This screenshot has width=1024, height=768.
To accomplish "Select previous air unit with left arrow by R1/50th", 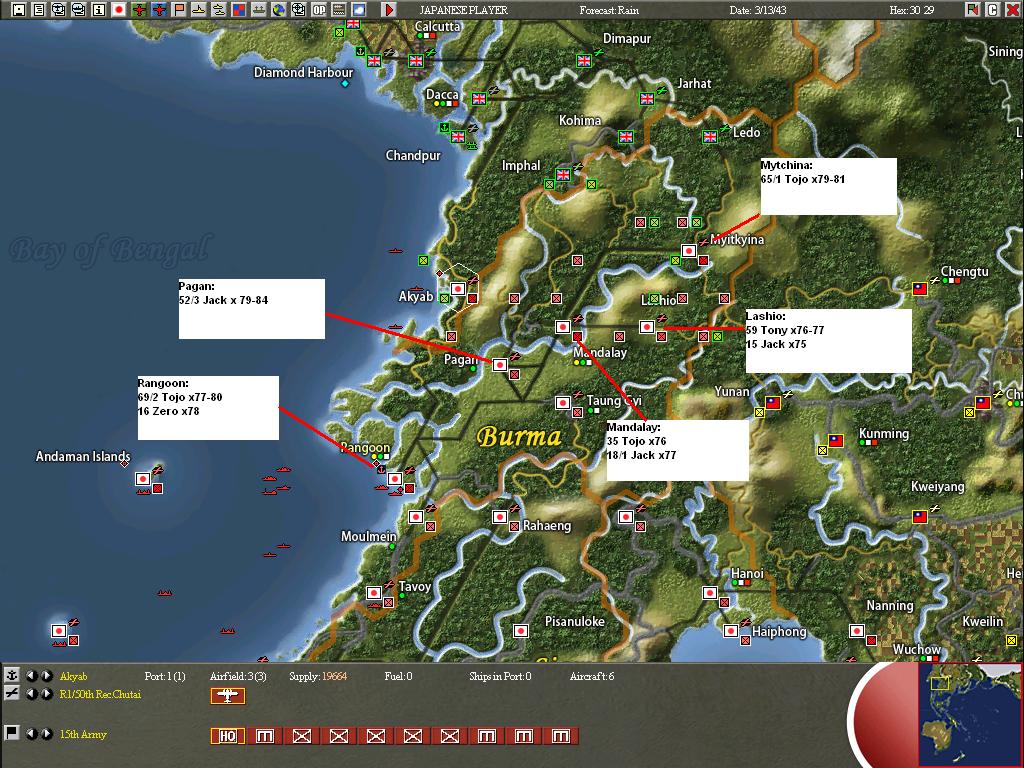I will pyautogui.click(x=31, y=694).
